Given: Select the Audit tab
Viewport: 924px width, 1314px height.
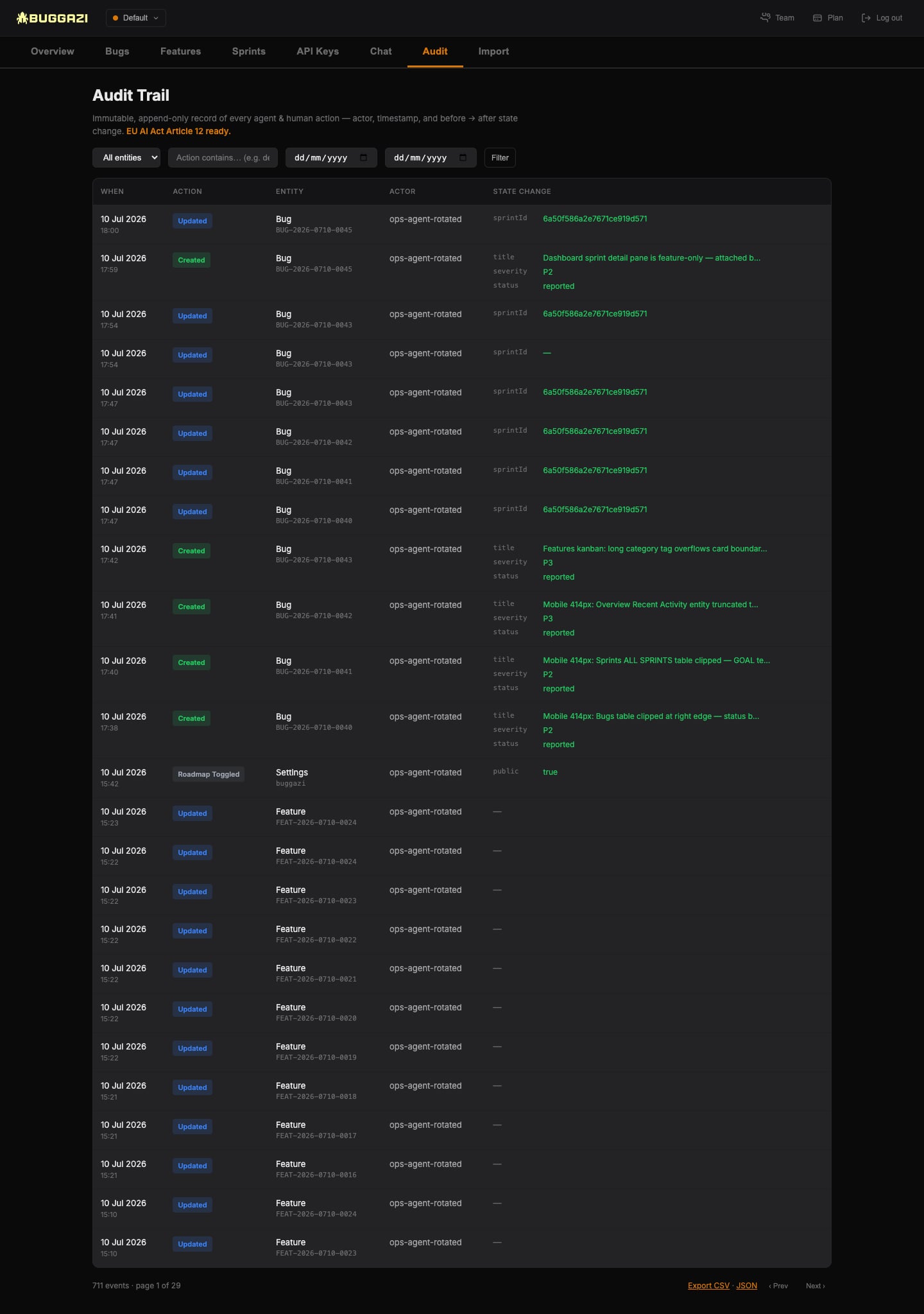Looking at the screenshot, I should click(435, 51).
